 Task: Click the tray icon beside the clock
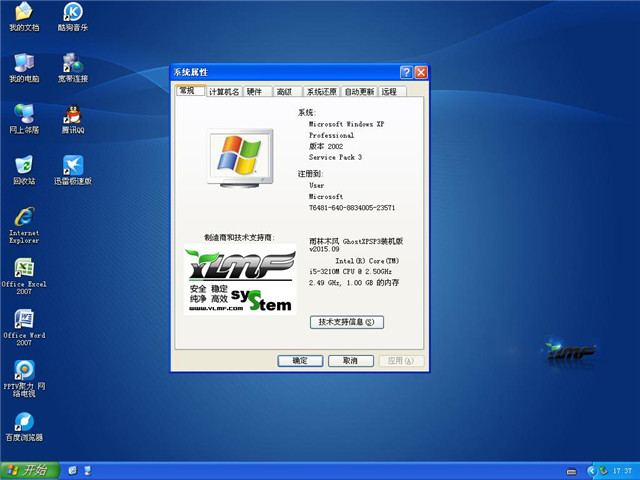[604, 471]
